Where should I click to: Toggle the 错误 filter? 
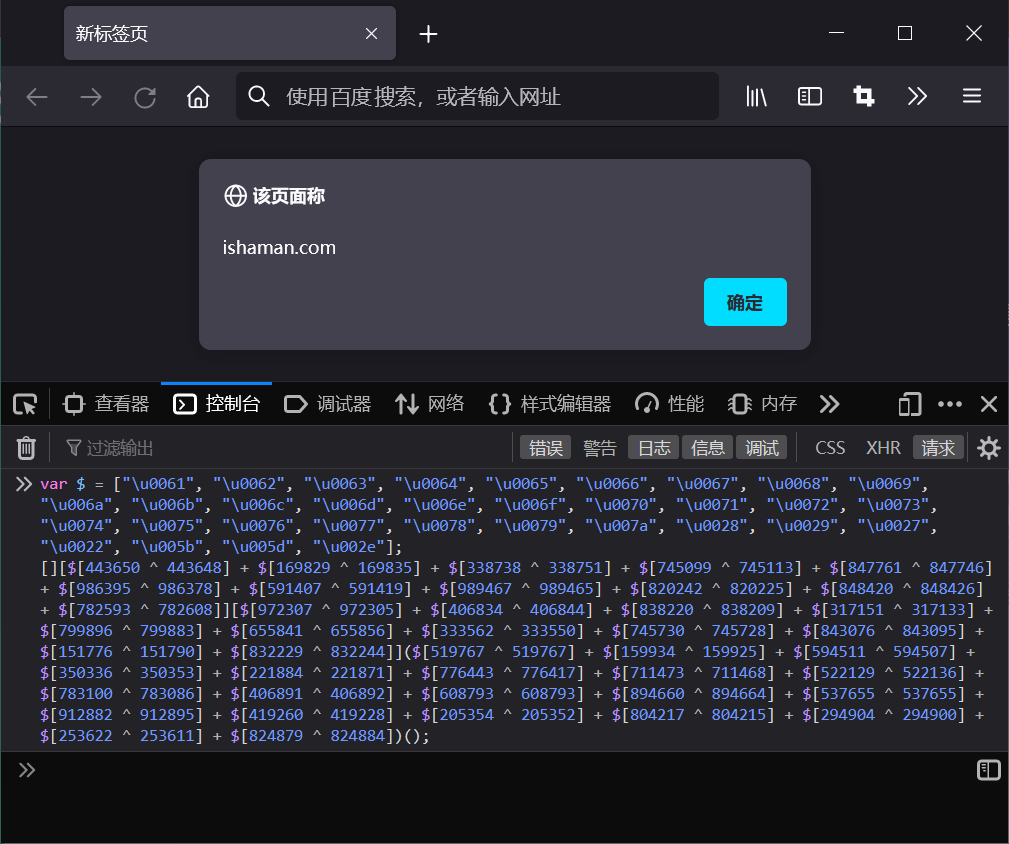(x=546, y=448)
